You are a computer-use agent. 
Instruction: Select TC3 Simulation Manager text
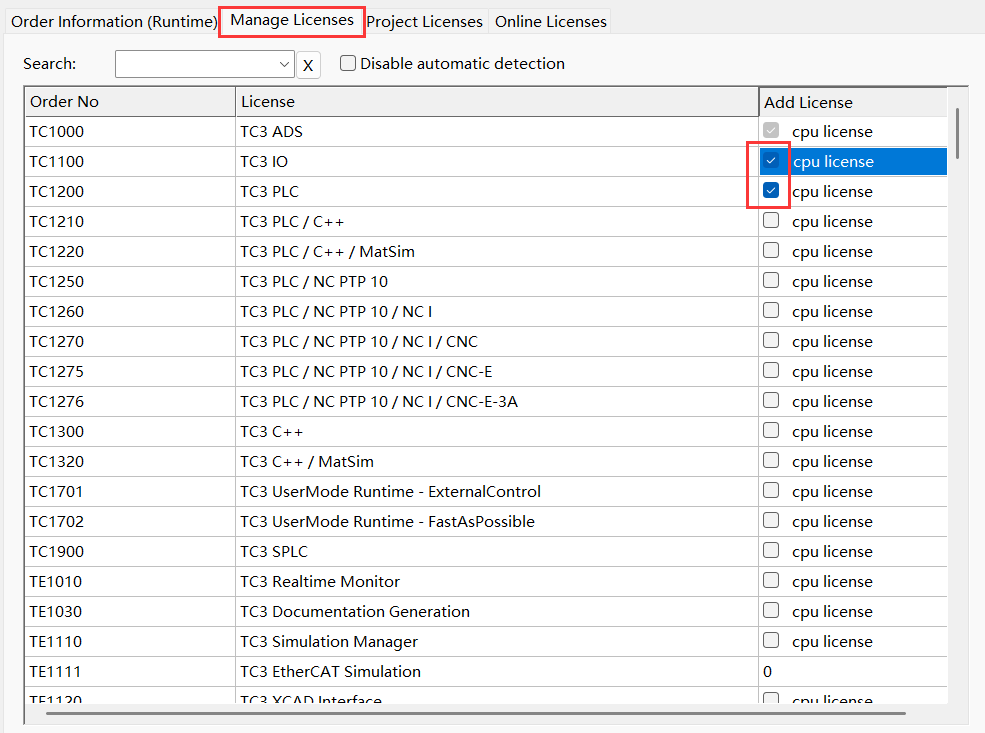pos(329,642)
